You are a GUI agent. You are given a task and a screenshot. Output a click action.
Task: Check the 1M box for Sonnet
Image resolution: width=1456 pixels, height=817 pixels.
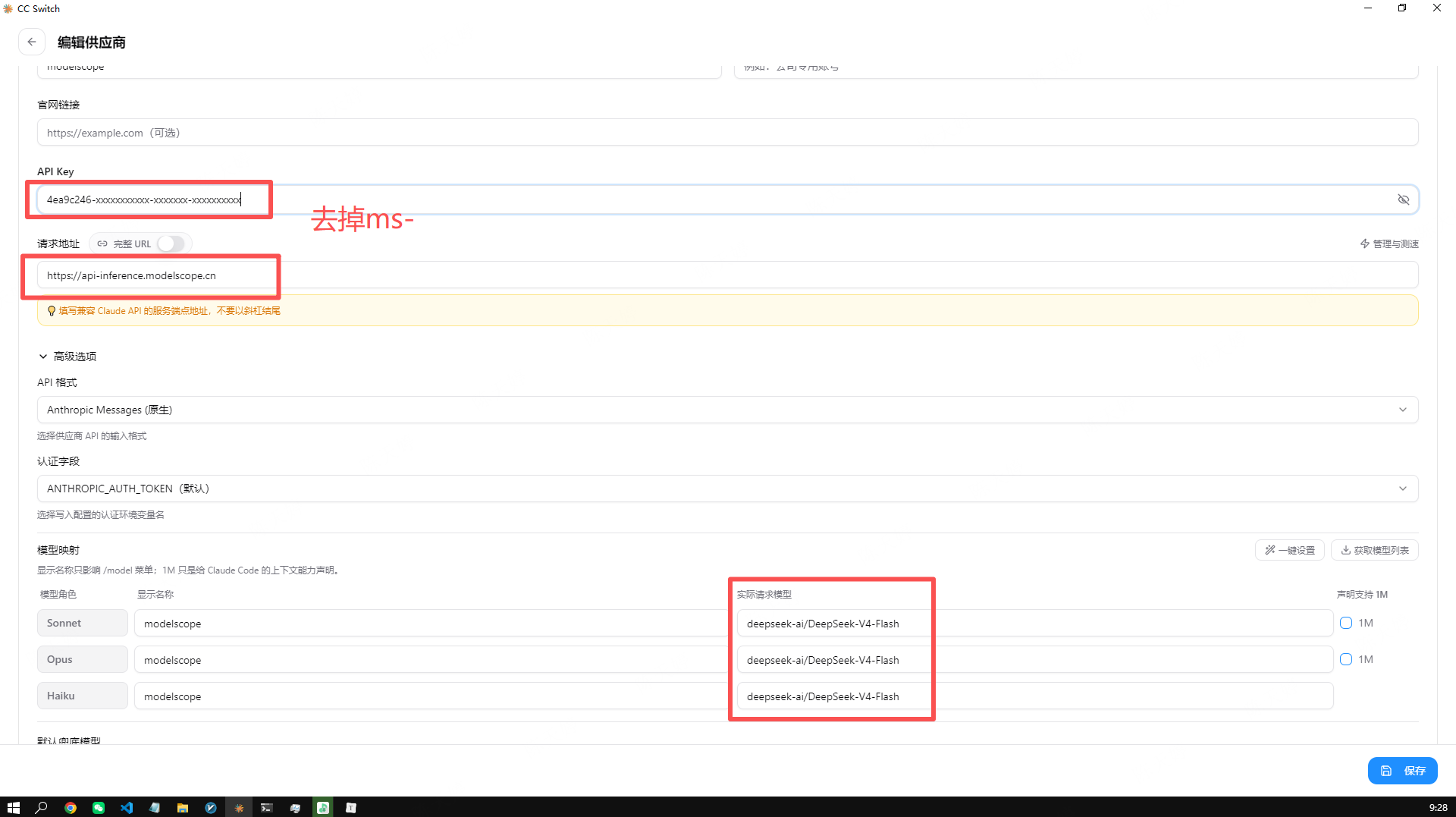coord(1346,623)
